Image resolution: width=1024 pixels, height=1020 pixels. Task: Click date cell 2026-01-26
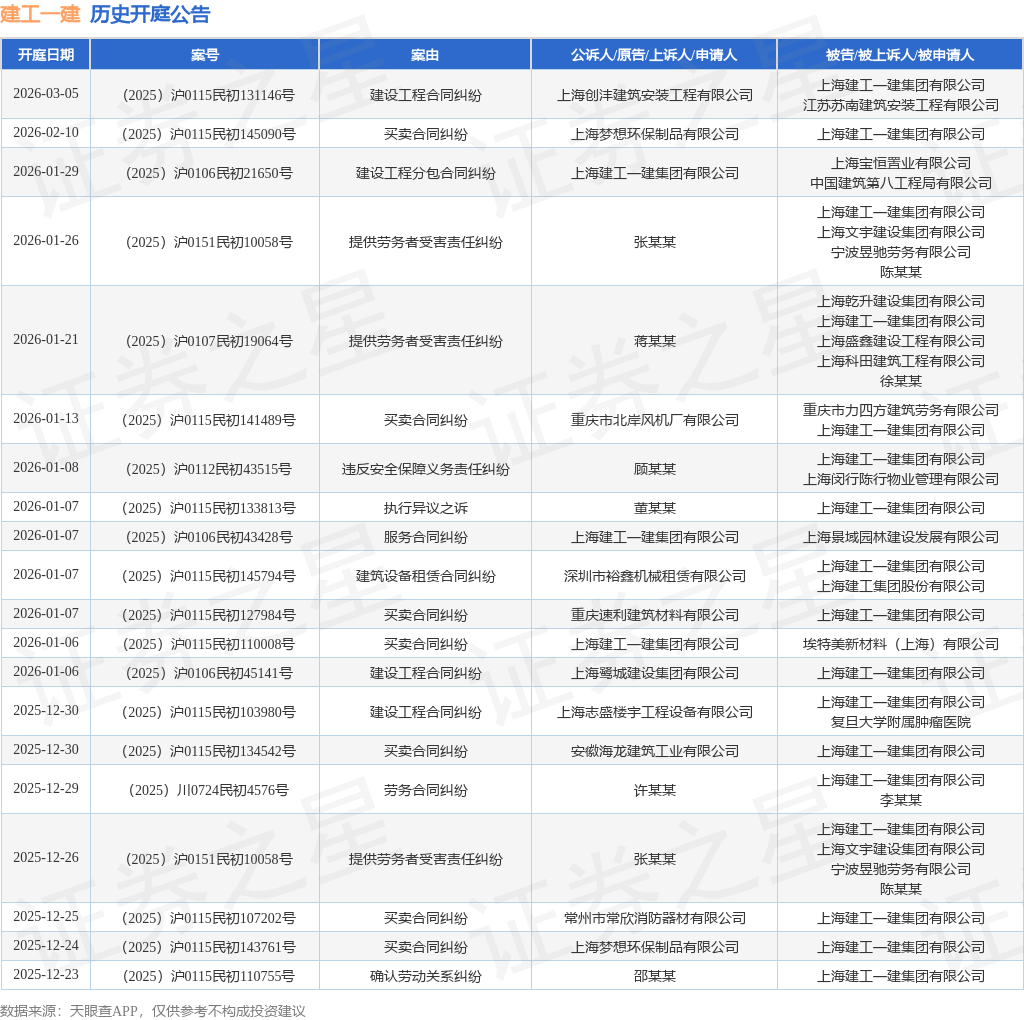click(x=46, y=240)
